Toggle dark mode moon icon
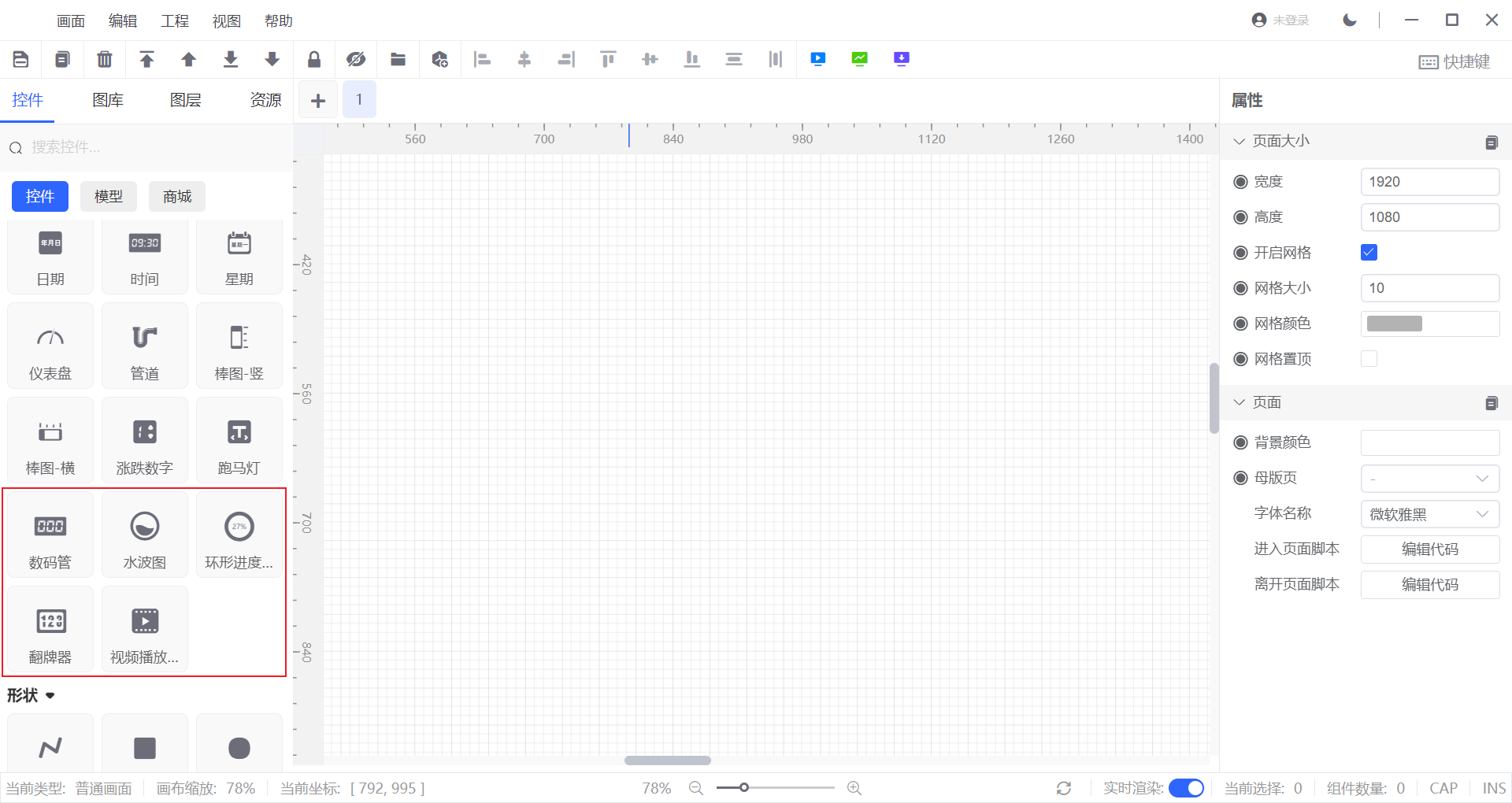Viewport: 1512px width, 803px height. [1350, 20]
